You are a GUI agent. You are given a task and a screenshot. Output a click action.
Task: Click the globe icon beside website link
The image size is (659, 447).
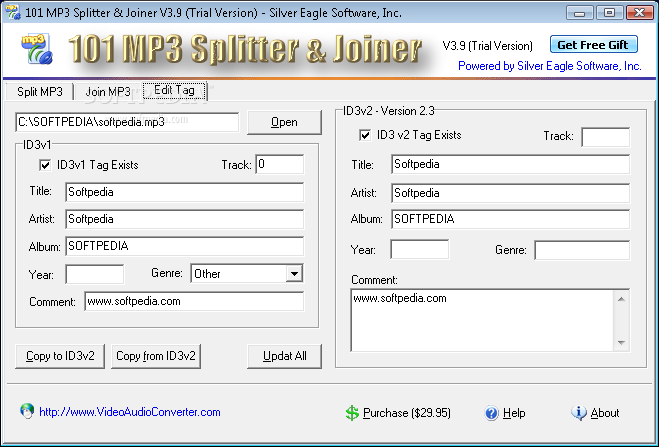pos(27,411)
